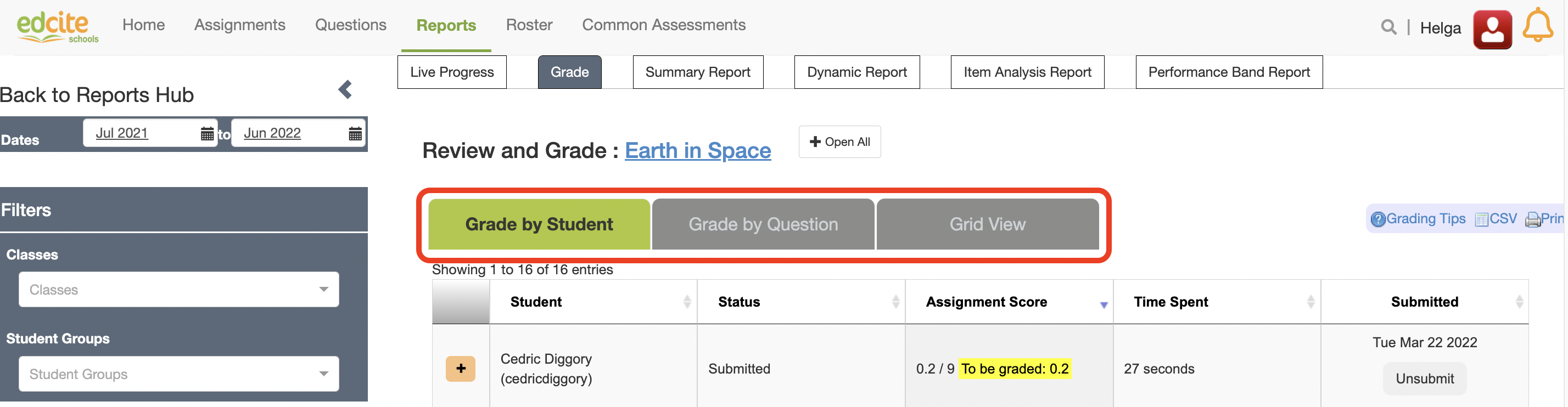Click the red user profile icon

(1491, 29)
